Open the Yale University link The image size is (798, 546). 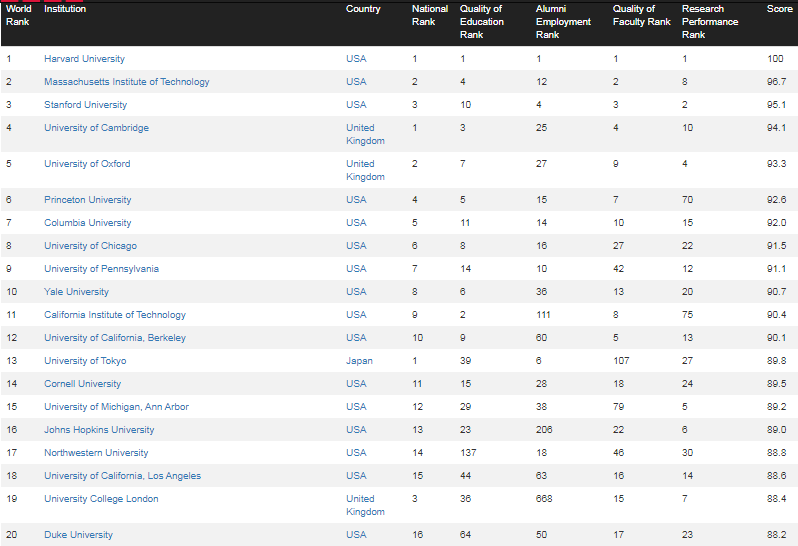tap(76, 292)
